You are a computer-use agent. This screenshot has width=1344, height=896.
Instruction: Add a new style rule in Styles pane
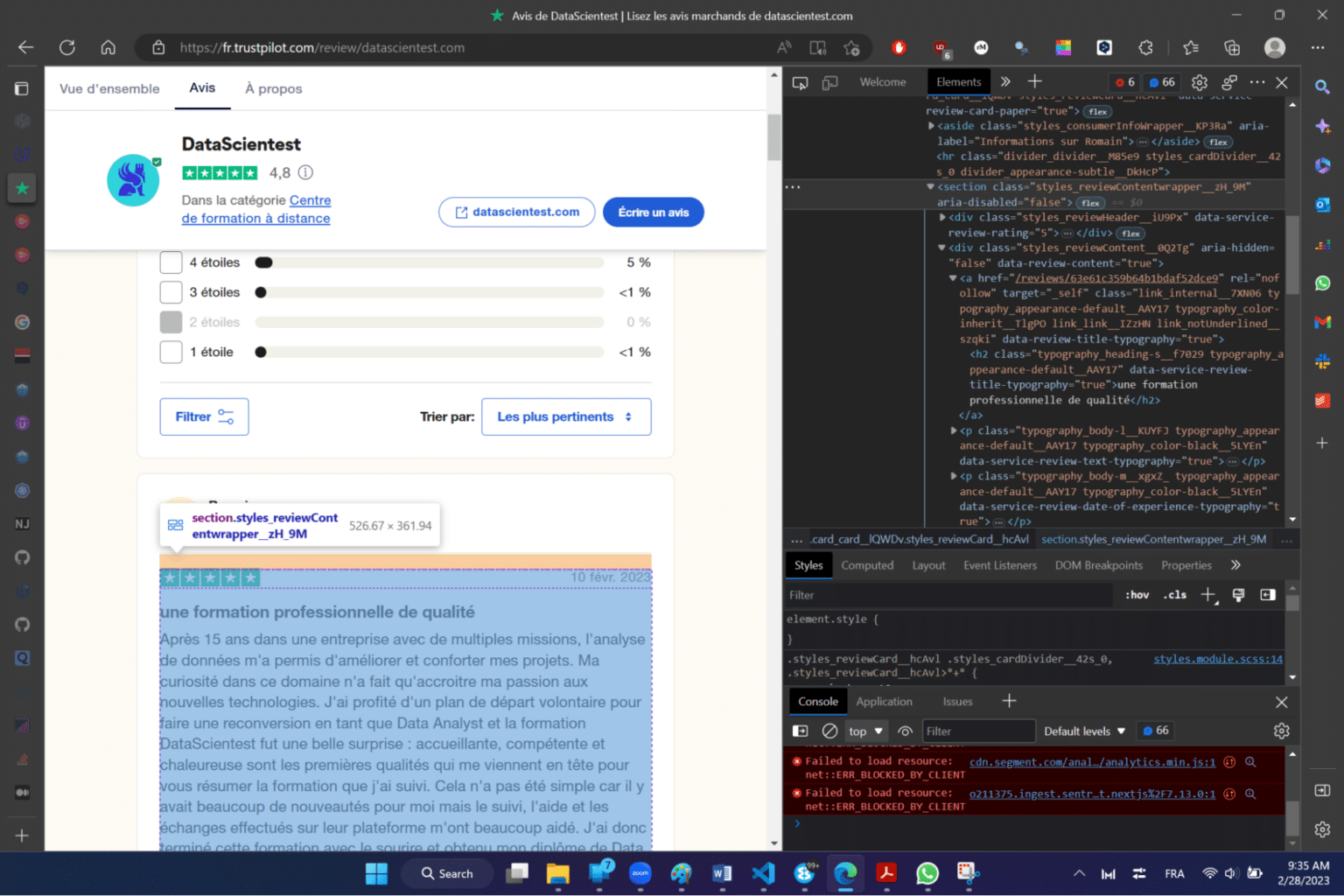[x=1208, y=595]
